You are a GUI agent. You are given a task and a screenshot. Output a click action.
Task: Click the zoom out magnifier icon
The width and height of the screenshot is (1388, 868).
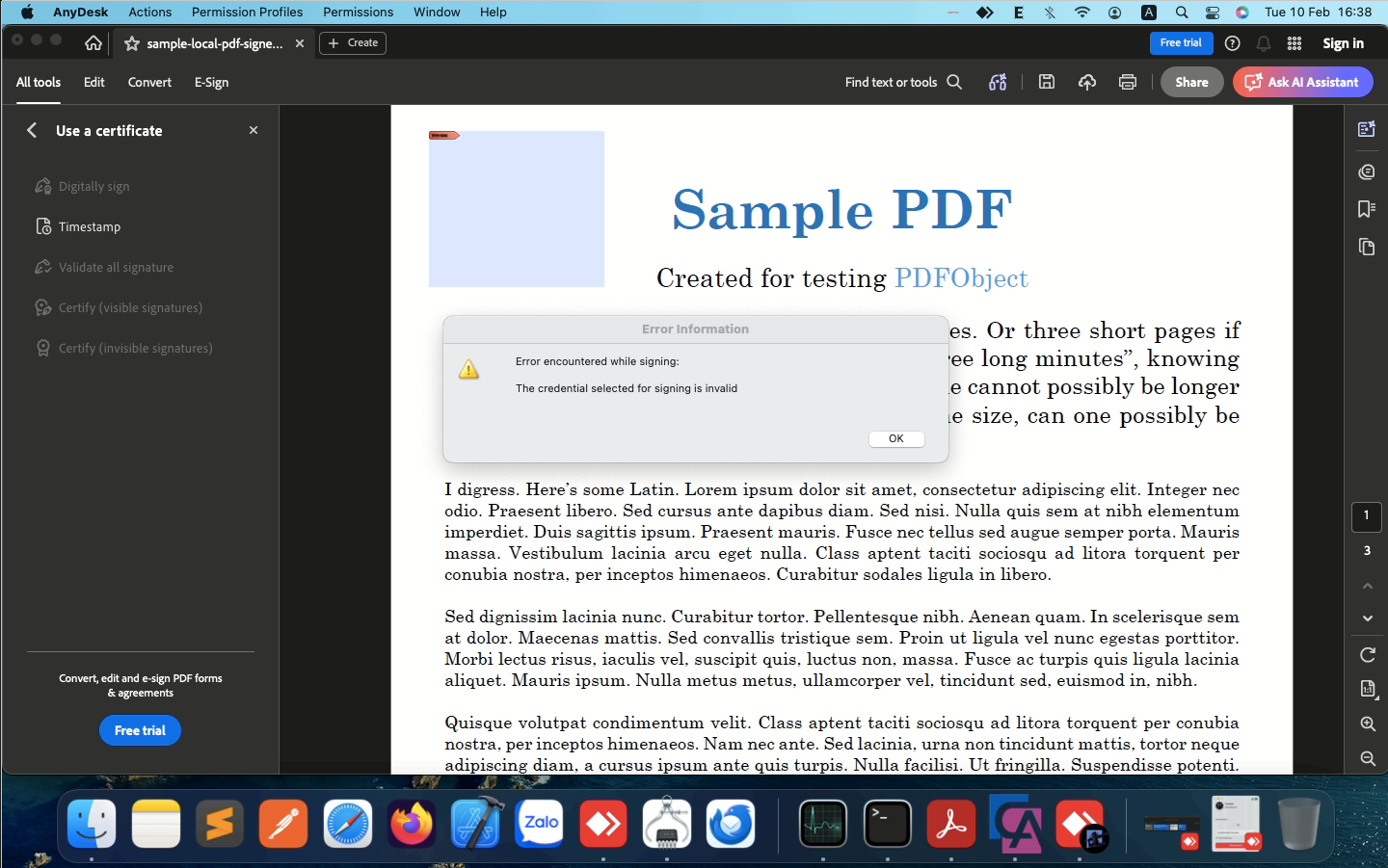click(x=1367, y=758)
